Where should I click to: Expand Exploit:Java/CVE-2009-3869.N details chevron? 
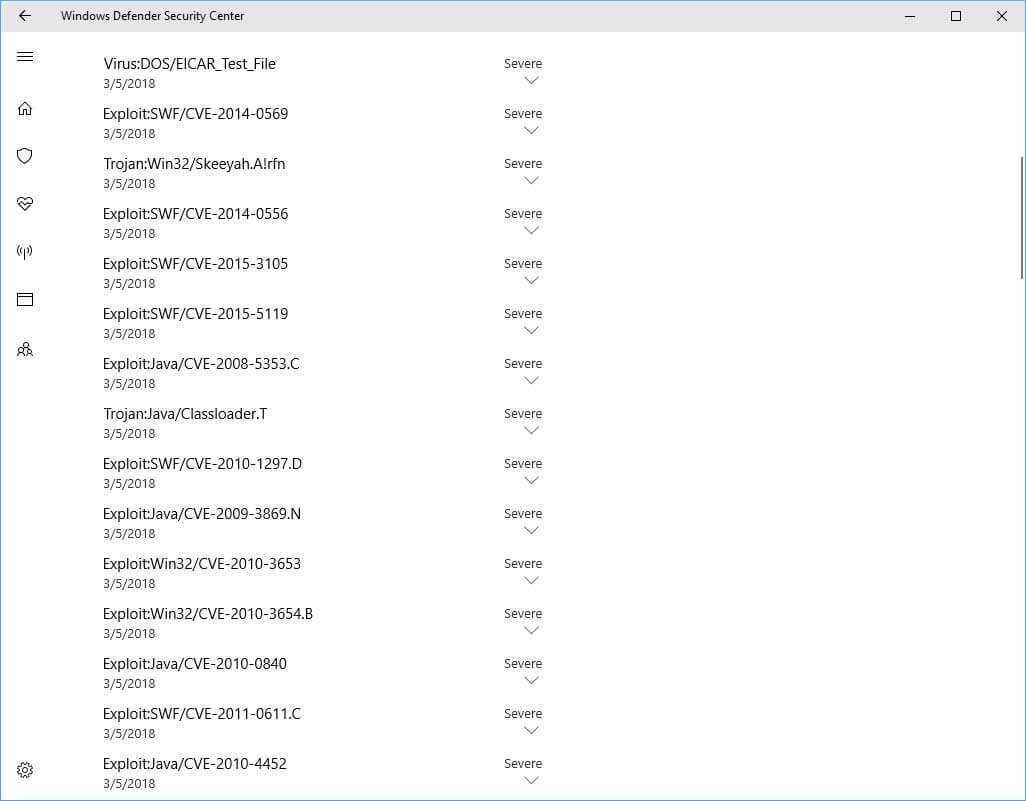coord(531,531)
